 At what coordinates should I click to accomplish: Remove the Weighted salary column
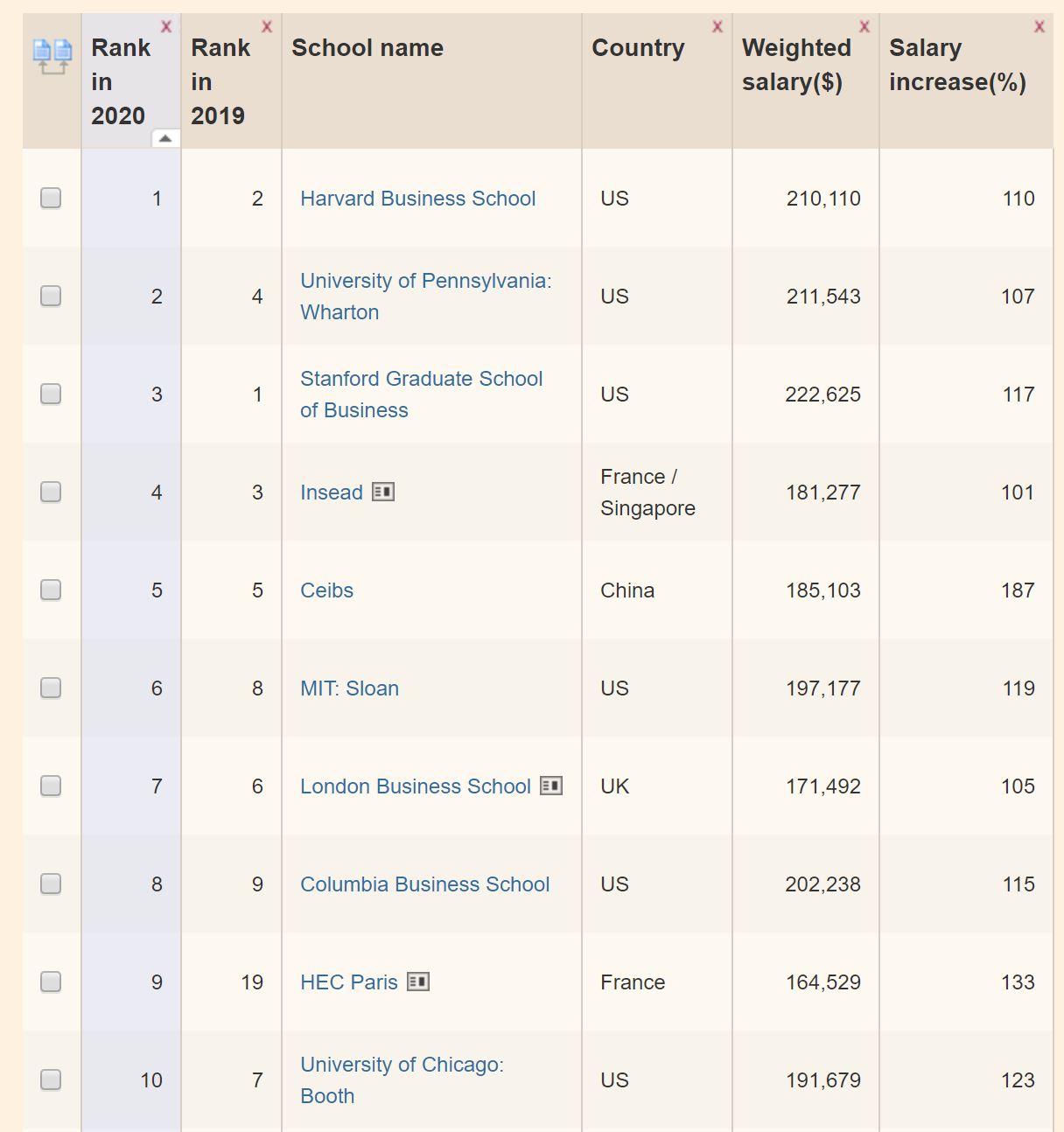864,27
